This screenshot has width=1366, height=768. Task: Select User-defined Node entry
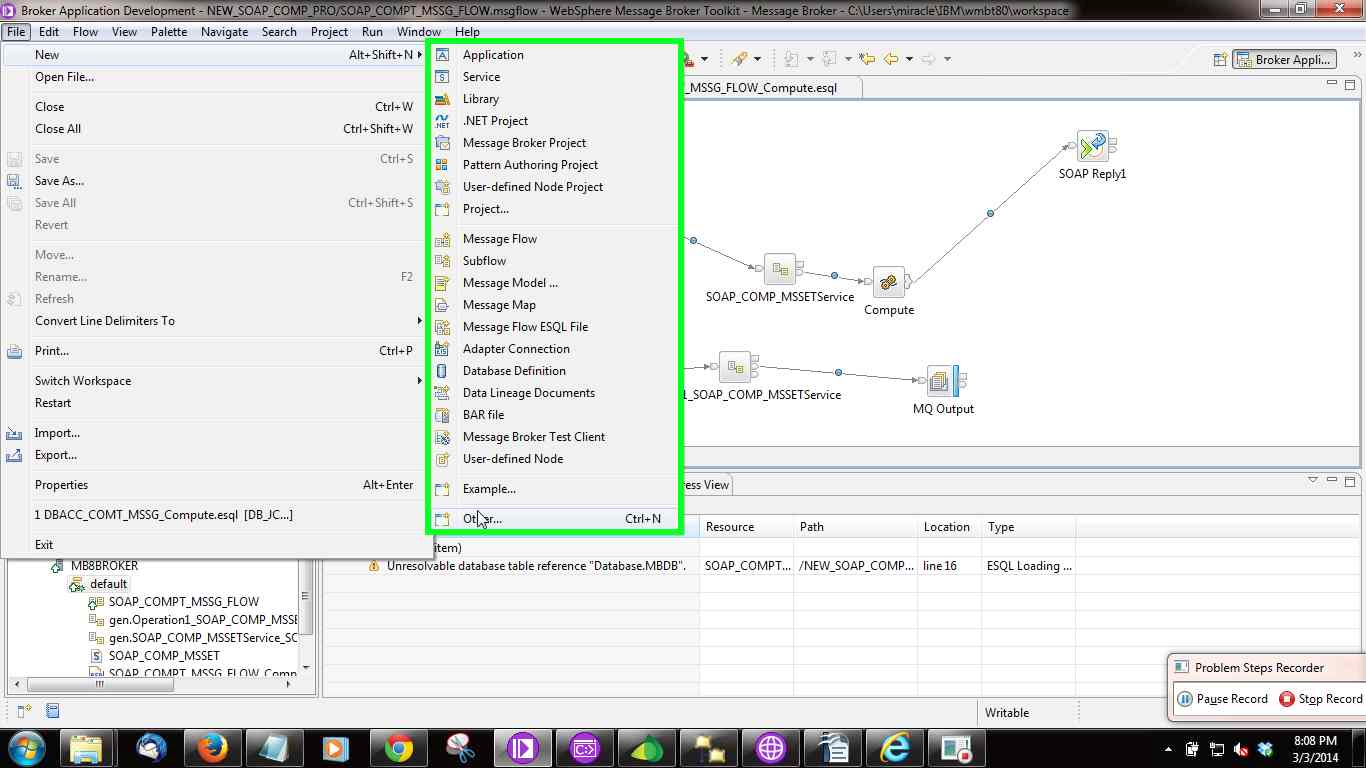(x=555, y=459)
